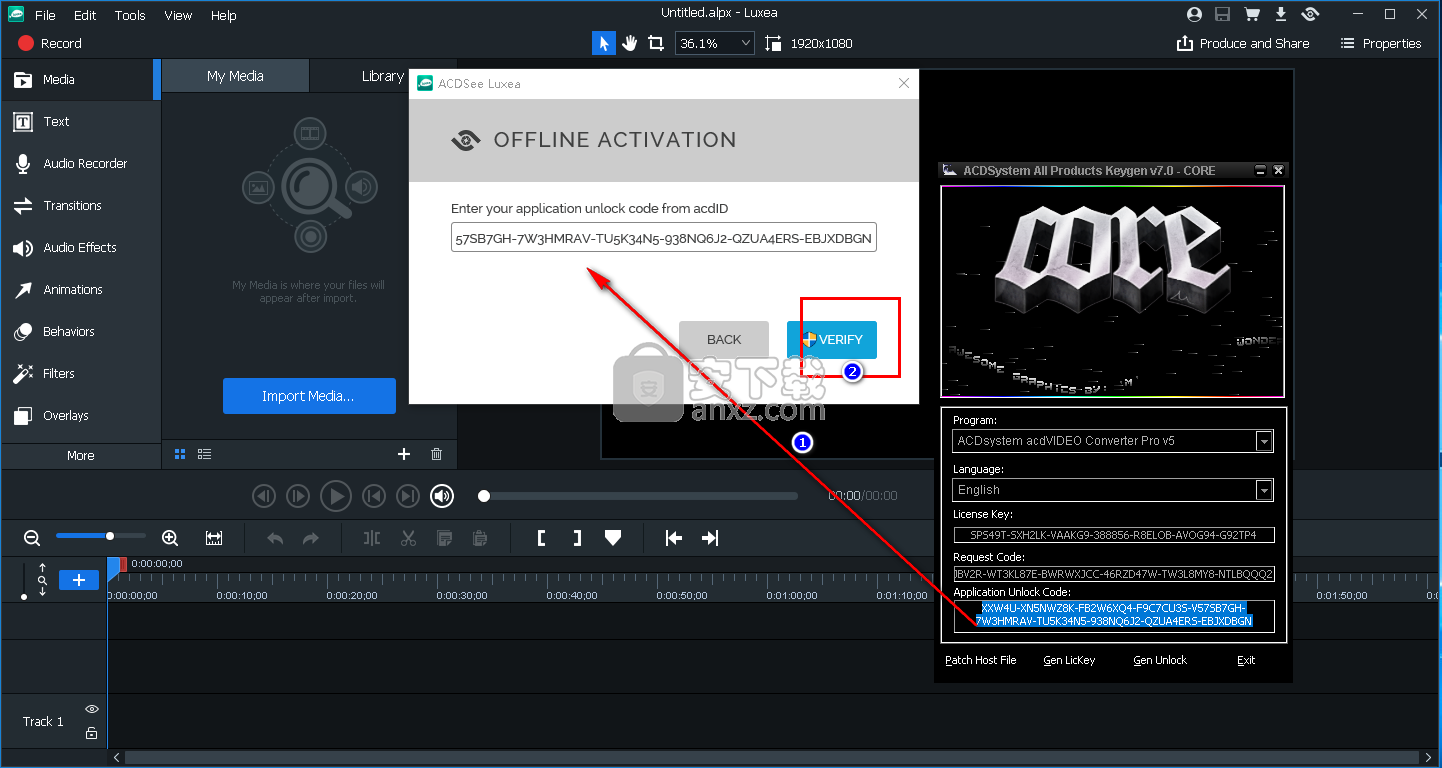Viewport: 1442px width, 768px height.
Task: Toggle Track 1 lock
Action: coord(92,733)
